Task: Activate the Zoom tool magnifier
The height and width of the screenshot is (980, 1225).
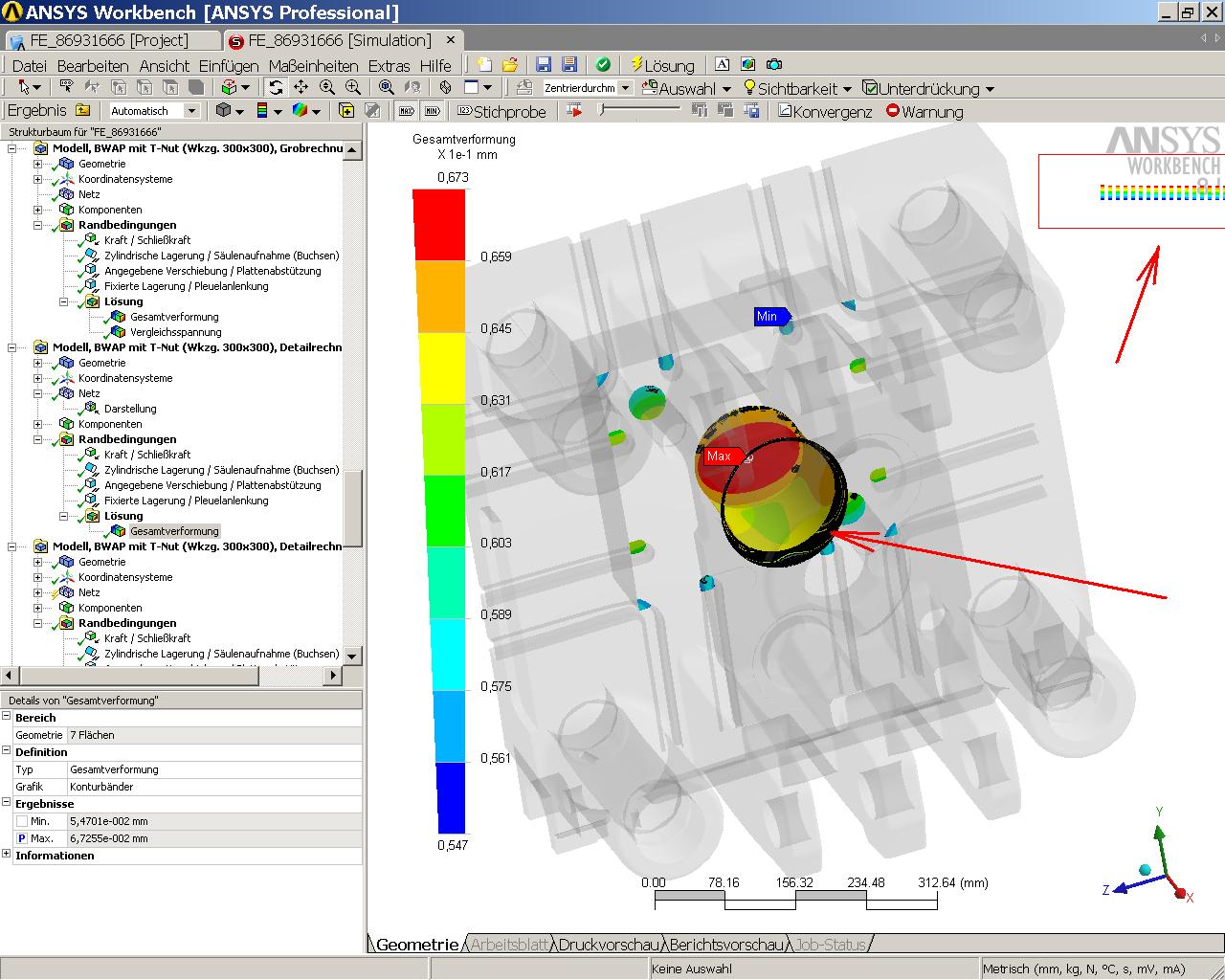Action: pyautogui.click(x=326, y=87)
